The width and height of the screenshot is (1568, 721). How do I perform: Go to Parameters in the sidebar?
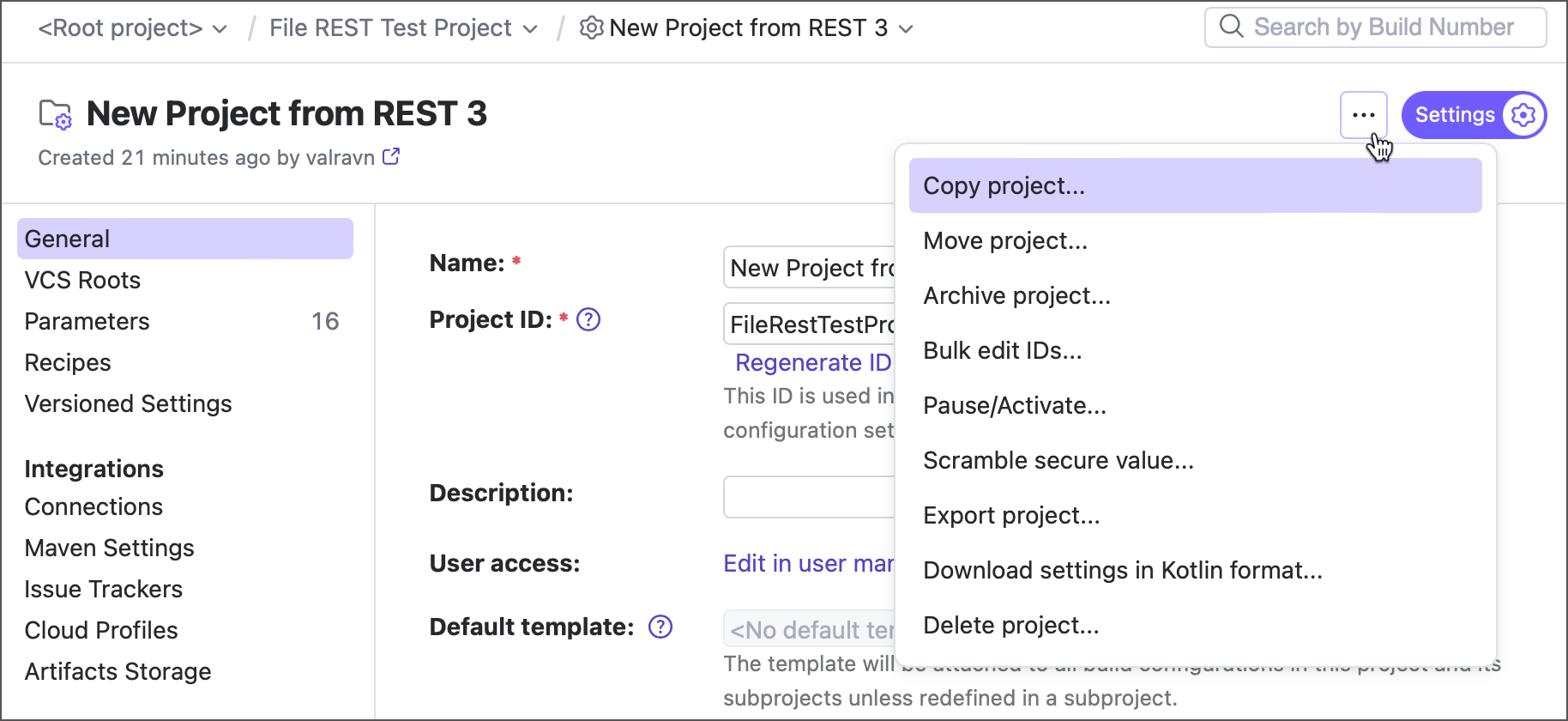point(87,322)
